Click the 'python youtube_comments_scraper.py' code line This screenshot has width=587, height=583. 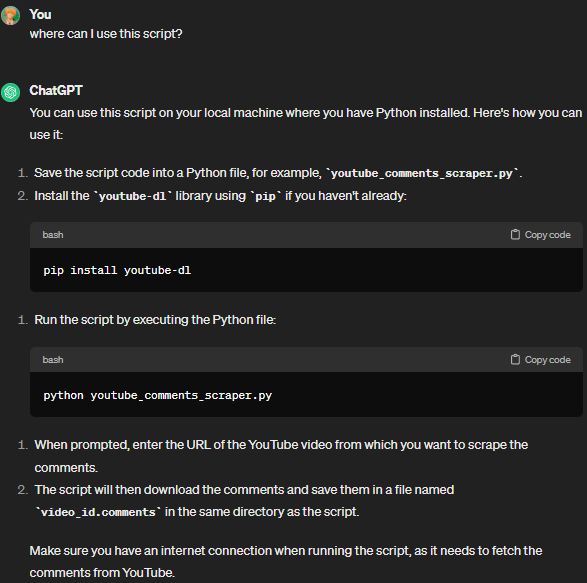click(158, 395)
